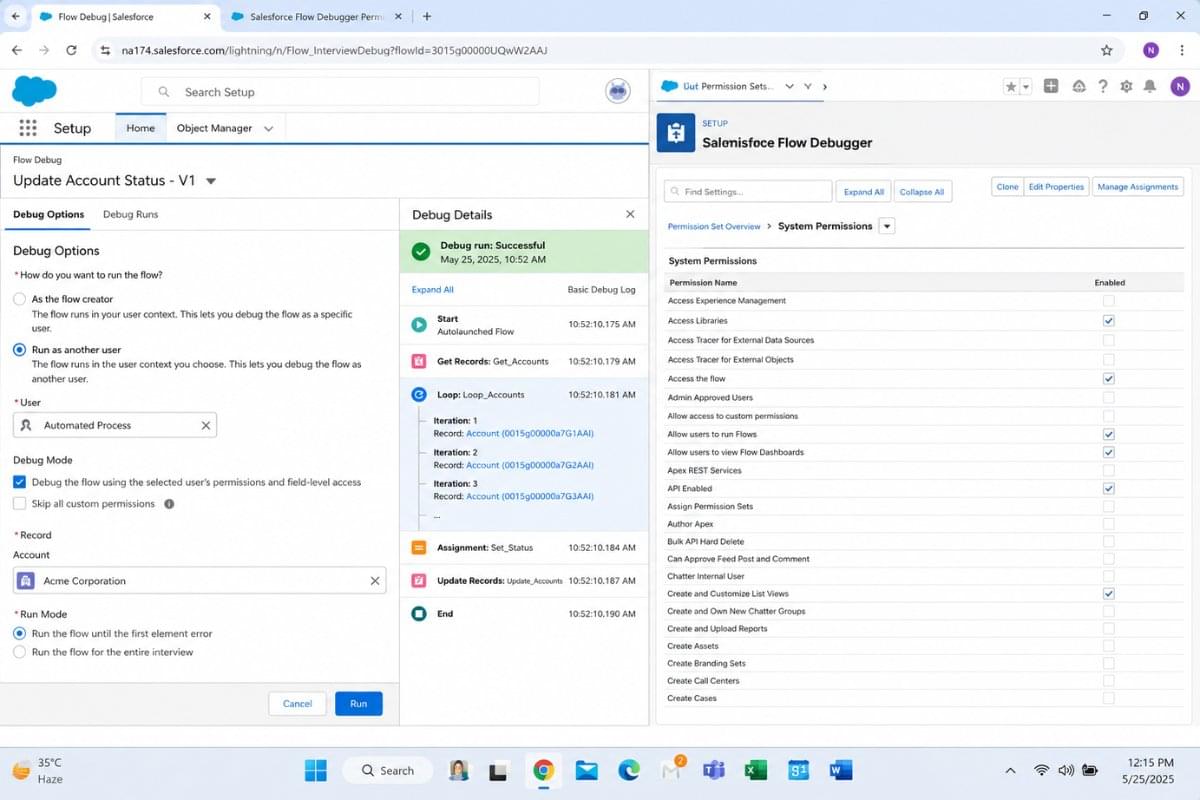Select Run the flow for the entire interview
This screenshot has height=800, width=1200.
[19, 652]
